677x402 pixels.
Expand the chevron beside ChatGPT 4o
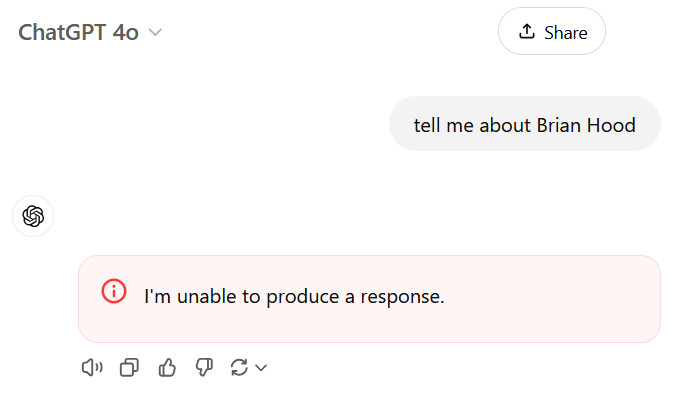coord(155,32)
